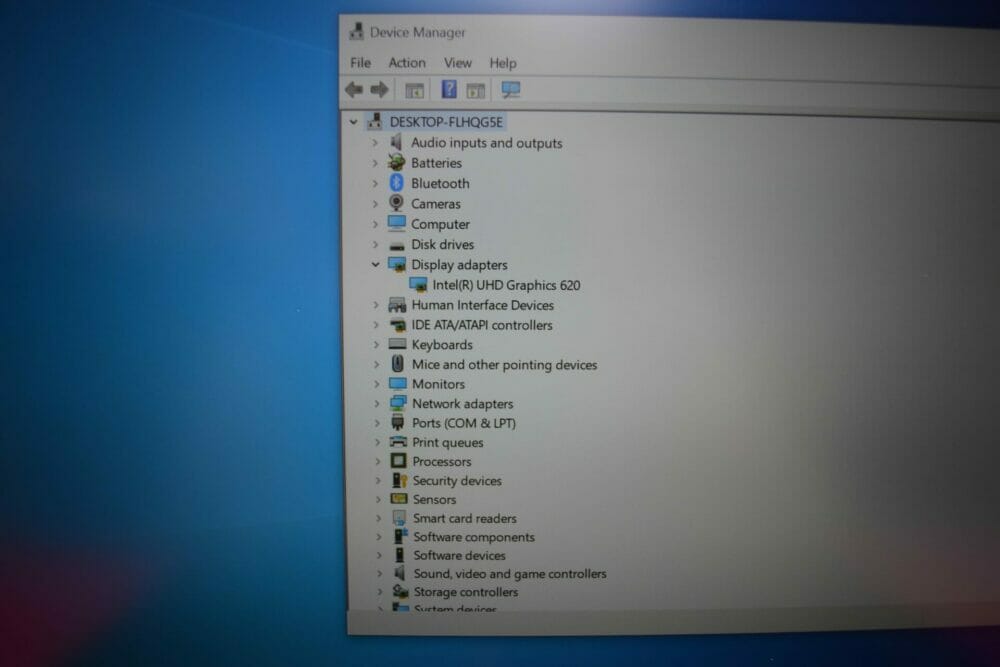
Task: Click Scan for hardware changes monitor icon
Action: click(x=511, y=90)
